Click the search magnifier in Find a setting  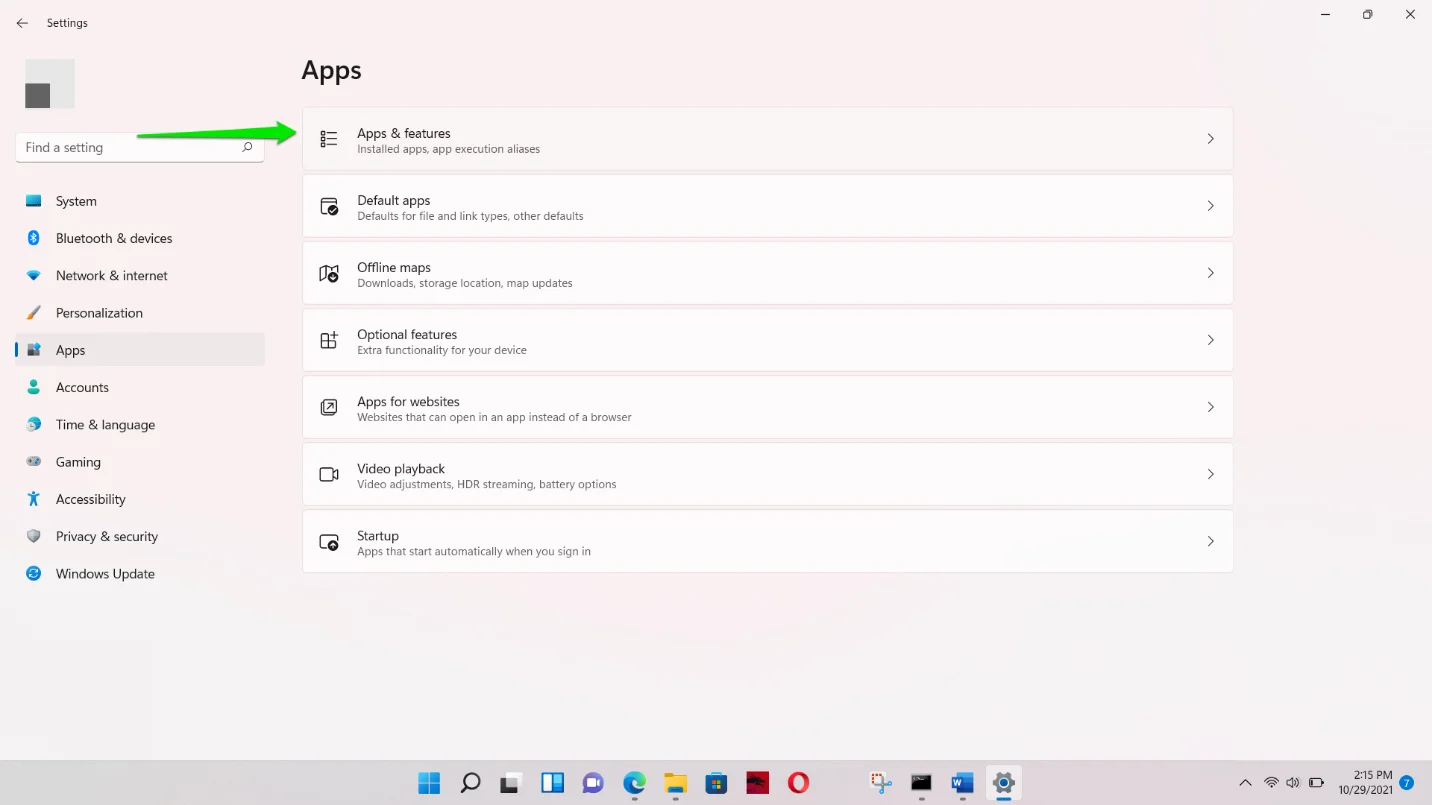[247, 147]
